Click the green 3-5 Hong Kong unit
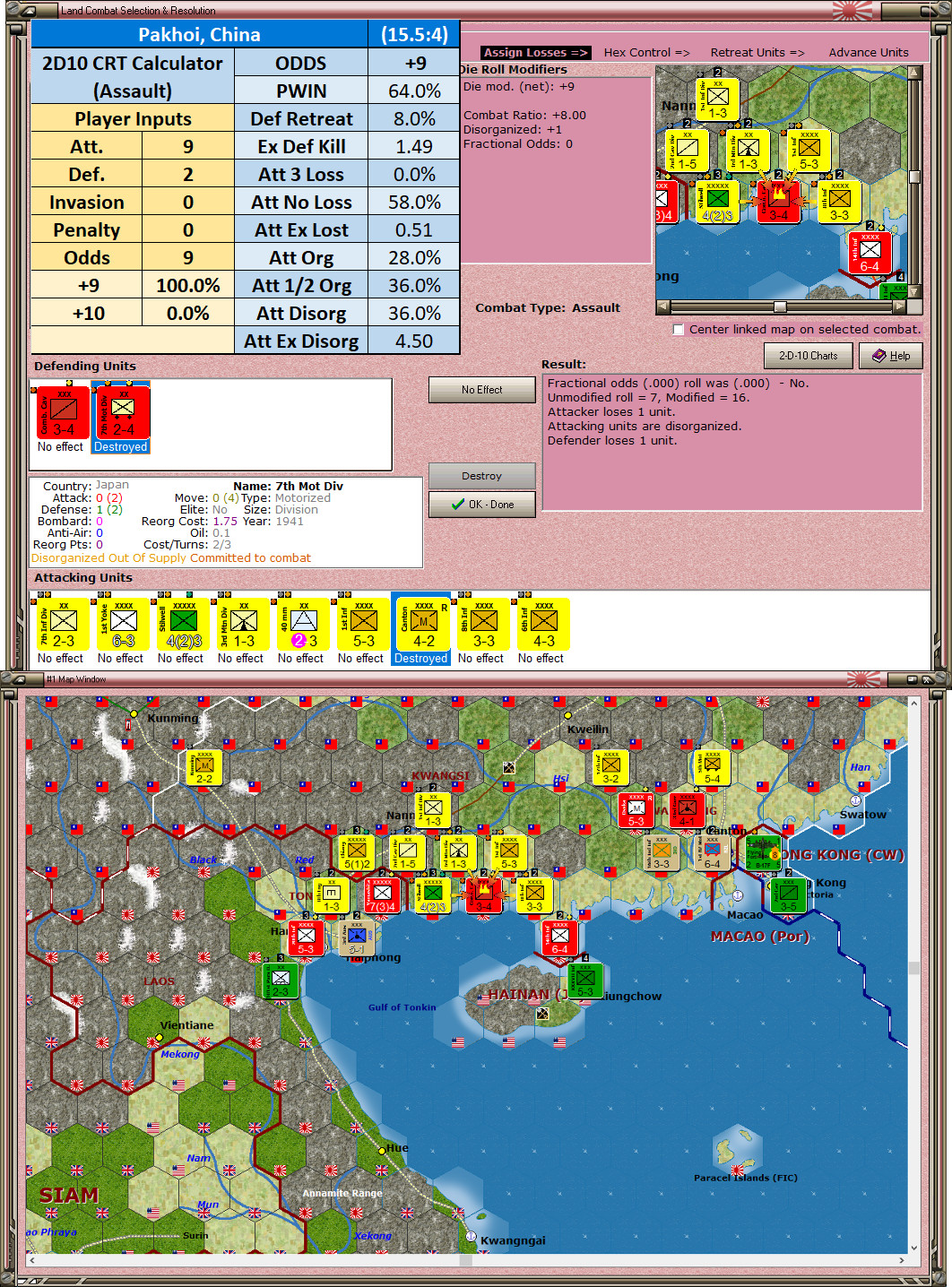 788,894
